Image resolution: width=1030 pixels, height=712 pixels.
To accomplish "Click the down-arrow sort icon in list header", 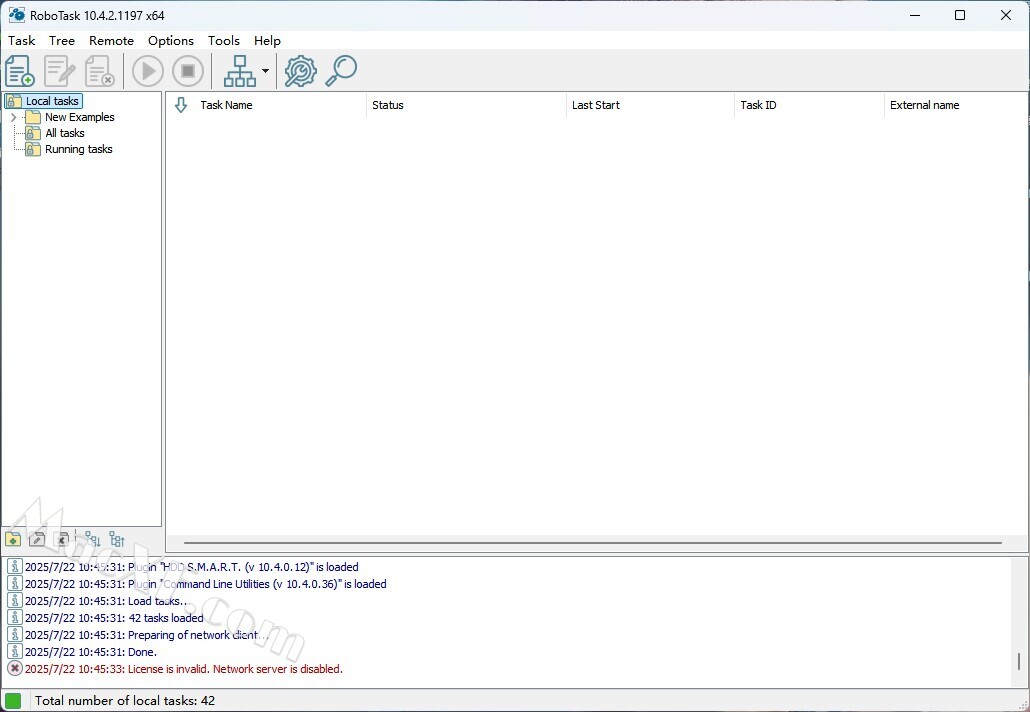I will click(181, 105).
